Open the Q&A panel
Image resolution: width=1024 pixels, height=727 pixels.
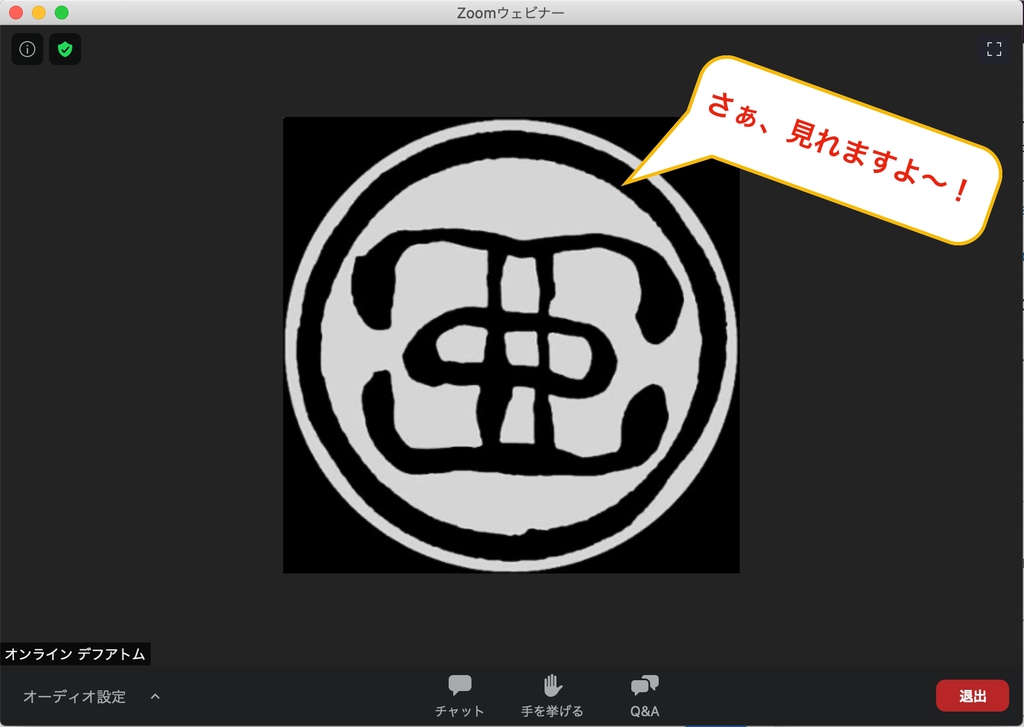[x=645, y=696]
